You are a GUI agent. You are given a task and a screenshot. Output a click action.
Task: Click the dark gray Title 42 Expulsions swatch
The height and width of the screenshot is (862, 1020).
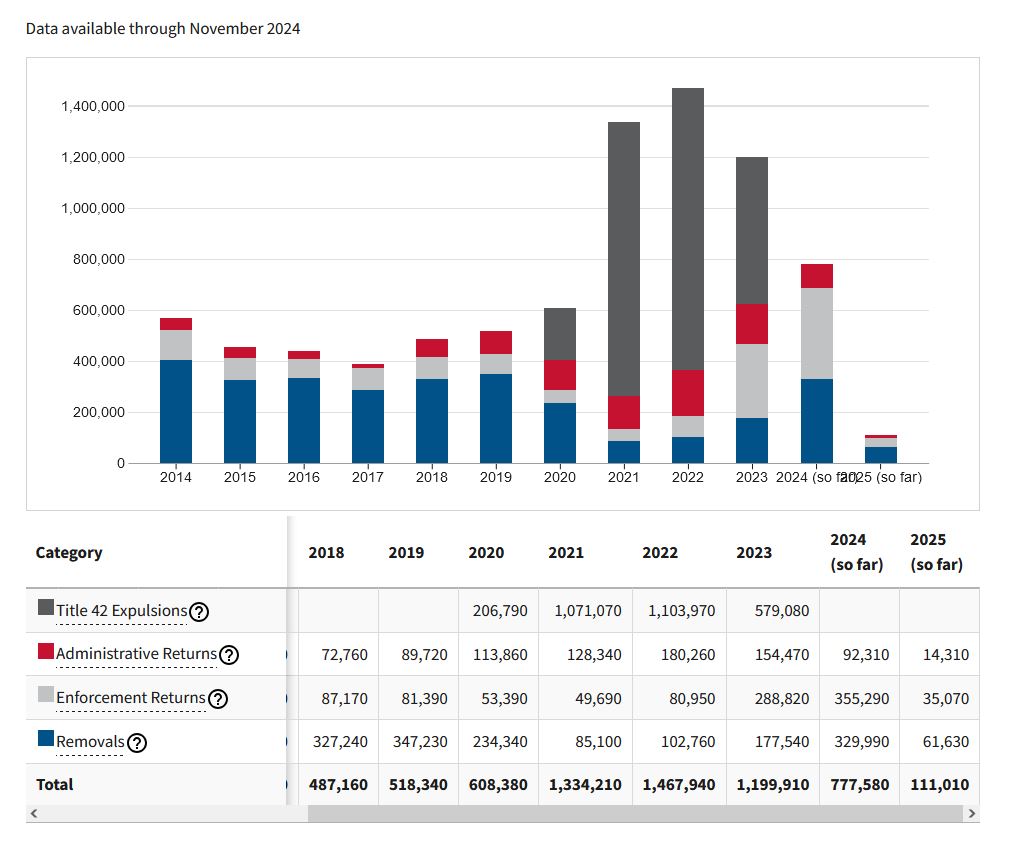pos(46,607)
